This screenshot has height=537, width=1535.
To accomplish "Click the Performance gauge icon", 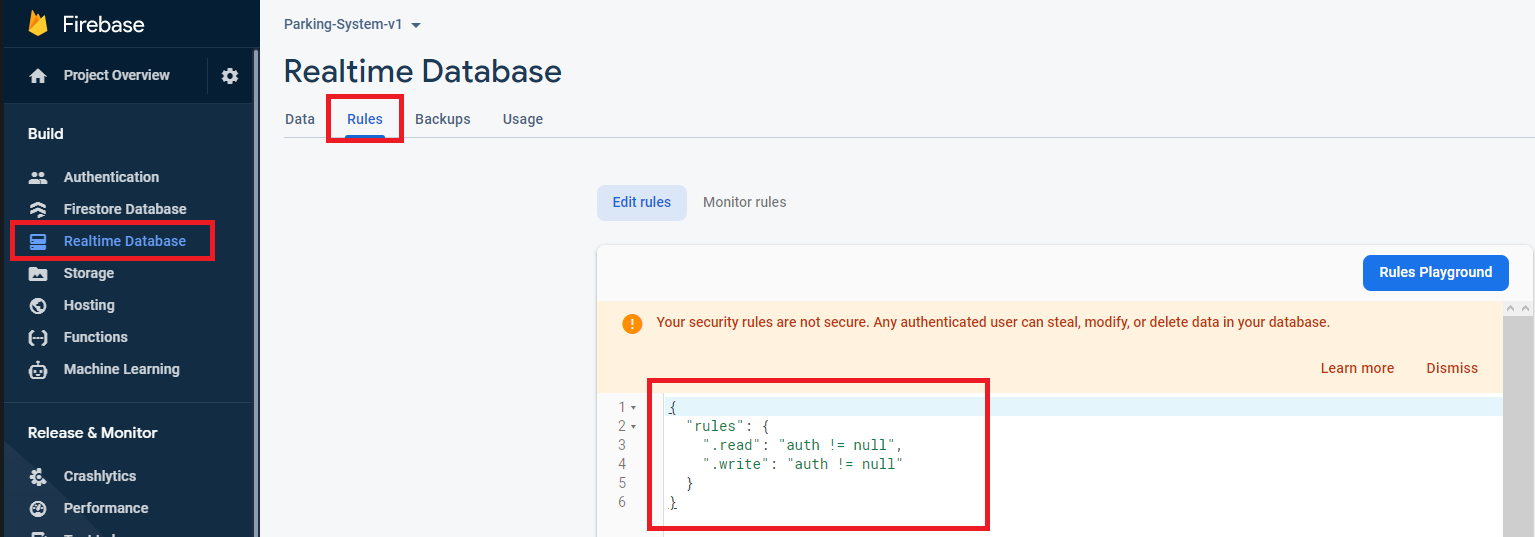I will (x=38, y=508).
